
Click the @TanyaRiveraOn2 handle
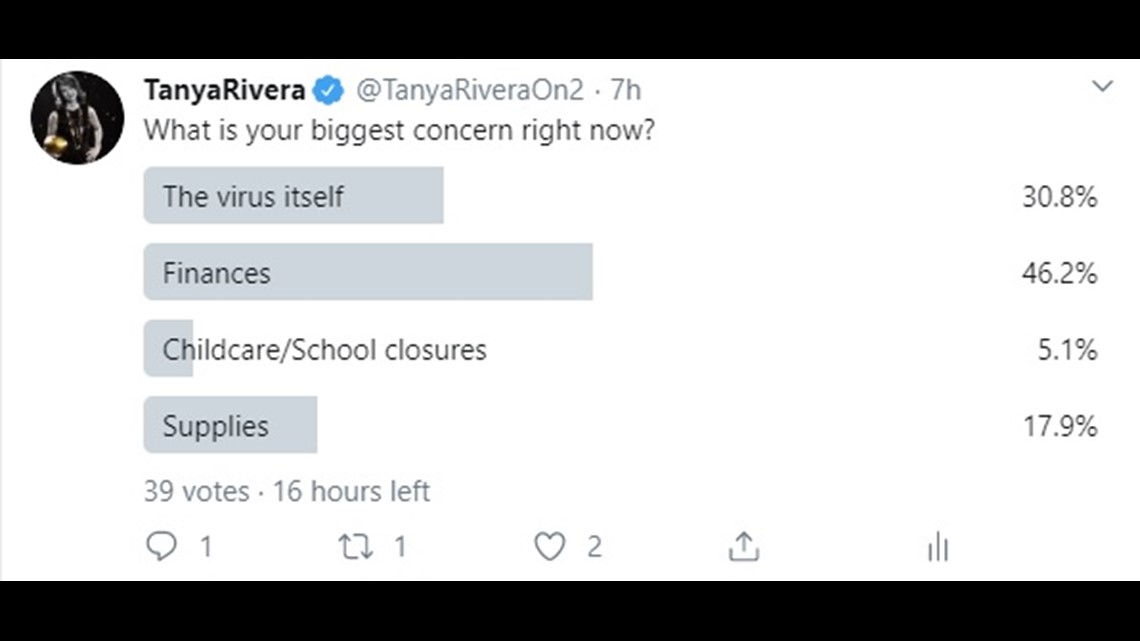[470, 90]
